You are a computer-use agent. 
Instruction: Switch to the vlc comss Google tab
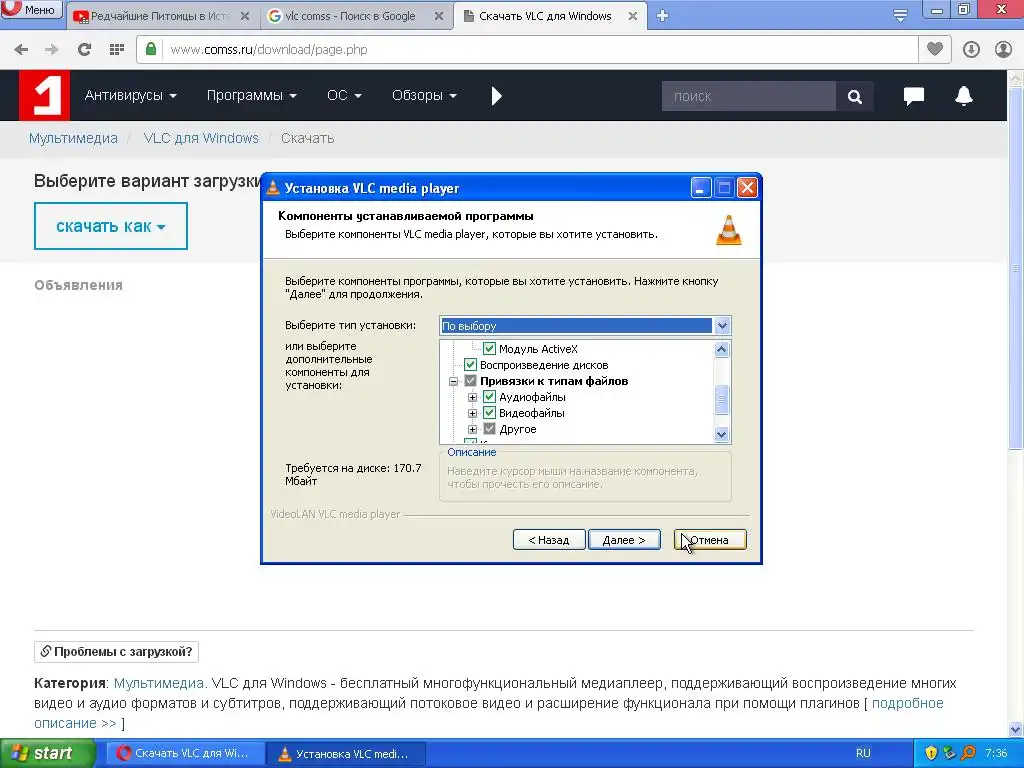tap(350, 16)
